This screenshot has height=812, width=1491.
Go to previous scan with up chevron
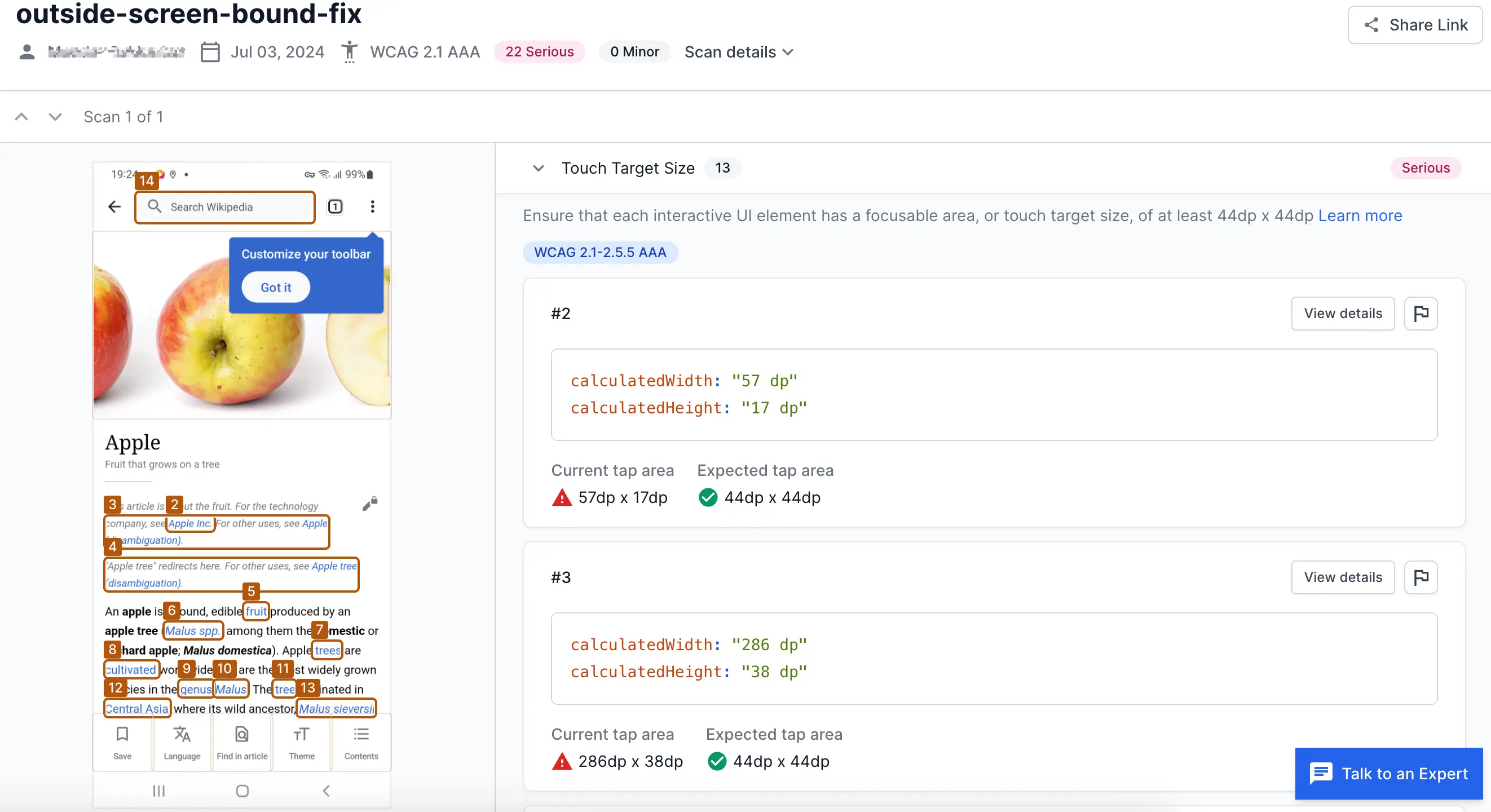pos(21,117)
